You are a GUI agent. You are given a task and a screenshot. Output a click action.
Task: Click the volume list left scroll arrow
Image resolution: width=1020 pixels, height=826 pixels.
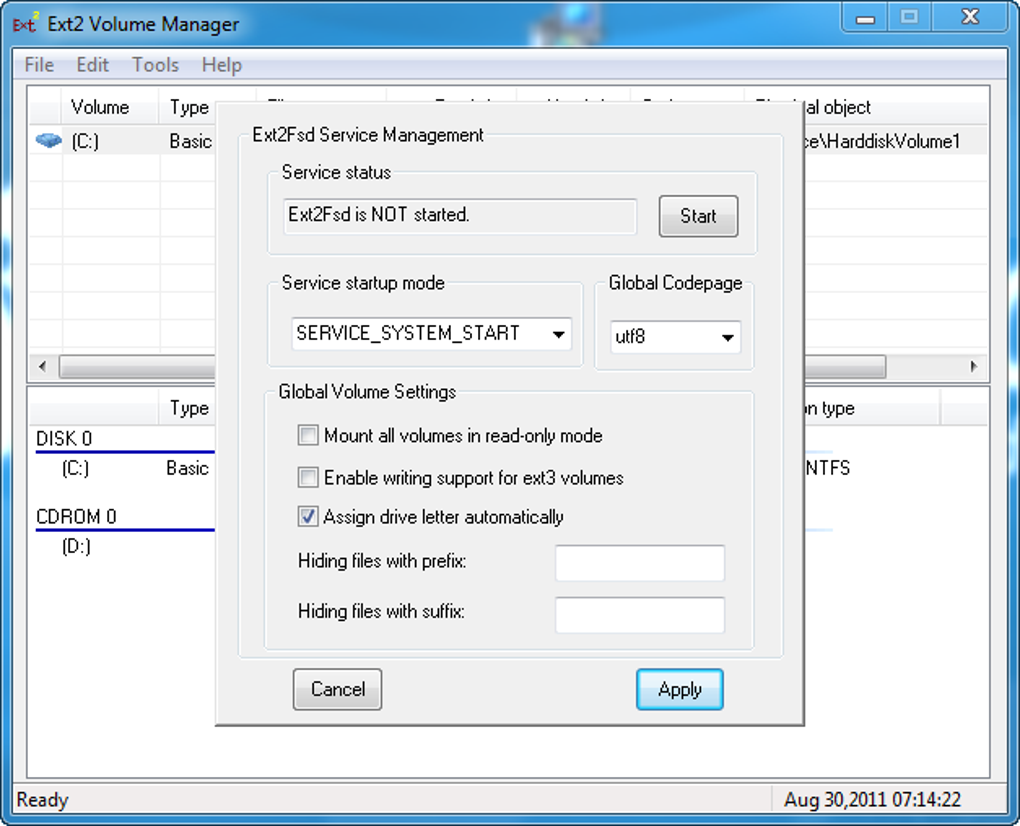point(43,366)
